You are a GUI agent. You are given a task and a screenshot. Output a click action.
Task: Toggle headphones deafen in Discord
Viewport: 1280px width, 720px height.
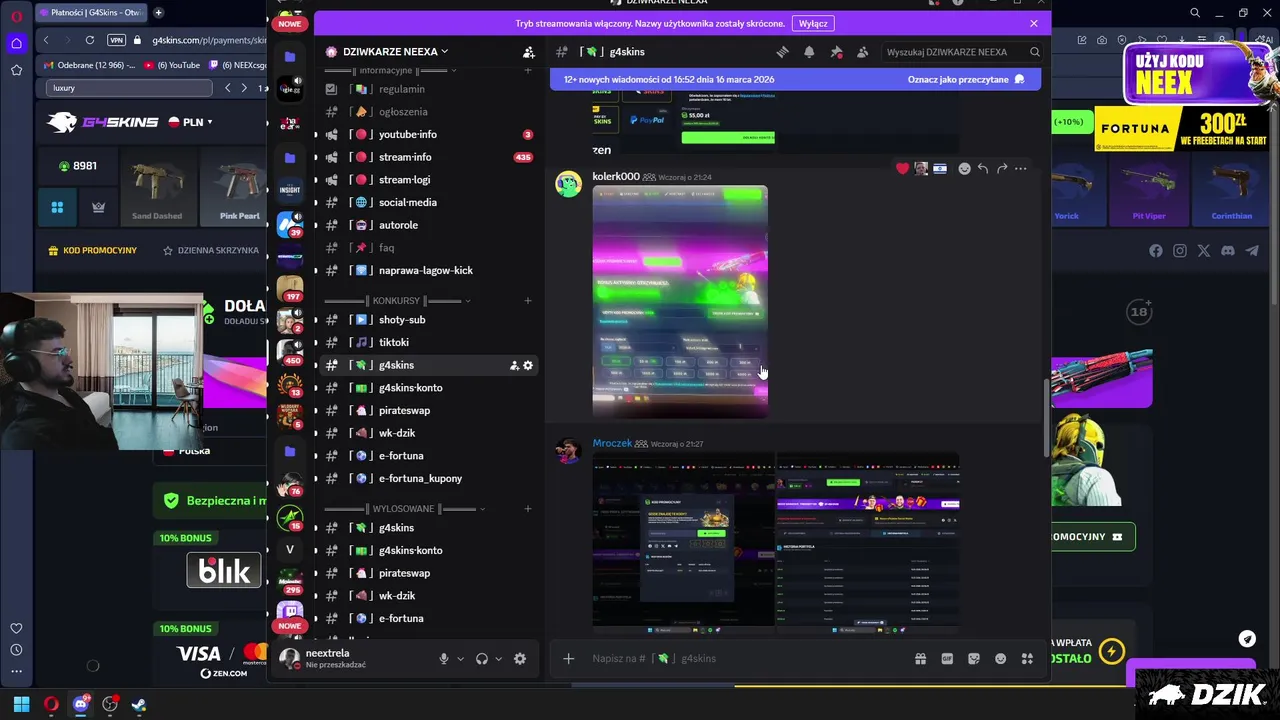[x=482, y=659]
